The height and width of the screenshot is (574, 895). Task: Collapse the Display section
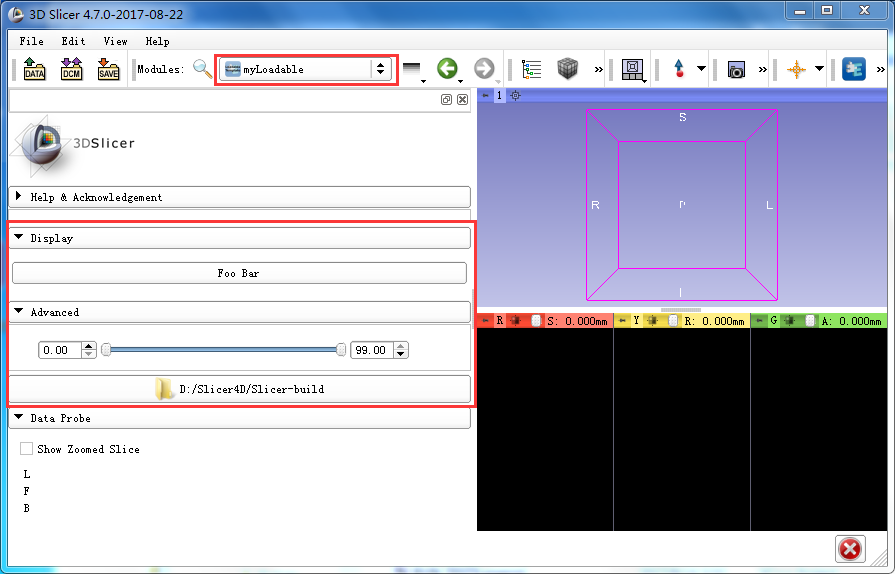tap(240, 238)
